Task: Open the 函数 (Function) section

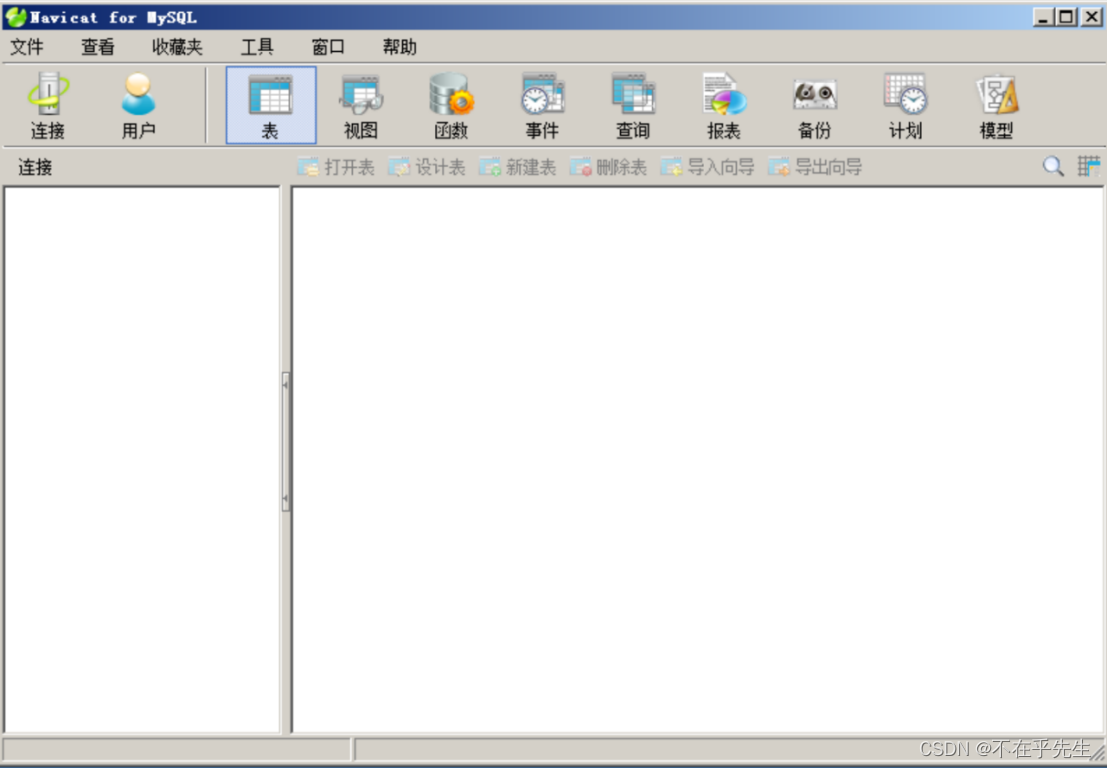Action: 451,105
